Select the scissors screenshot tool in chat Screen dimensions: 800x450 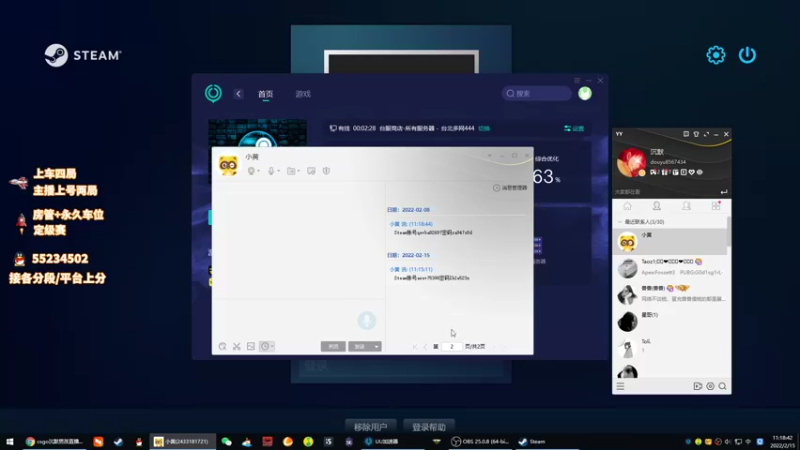click(x=237, y=346)
